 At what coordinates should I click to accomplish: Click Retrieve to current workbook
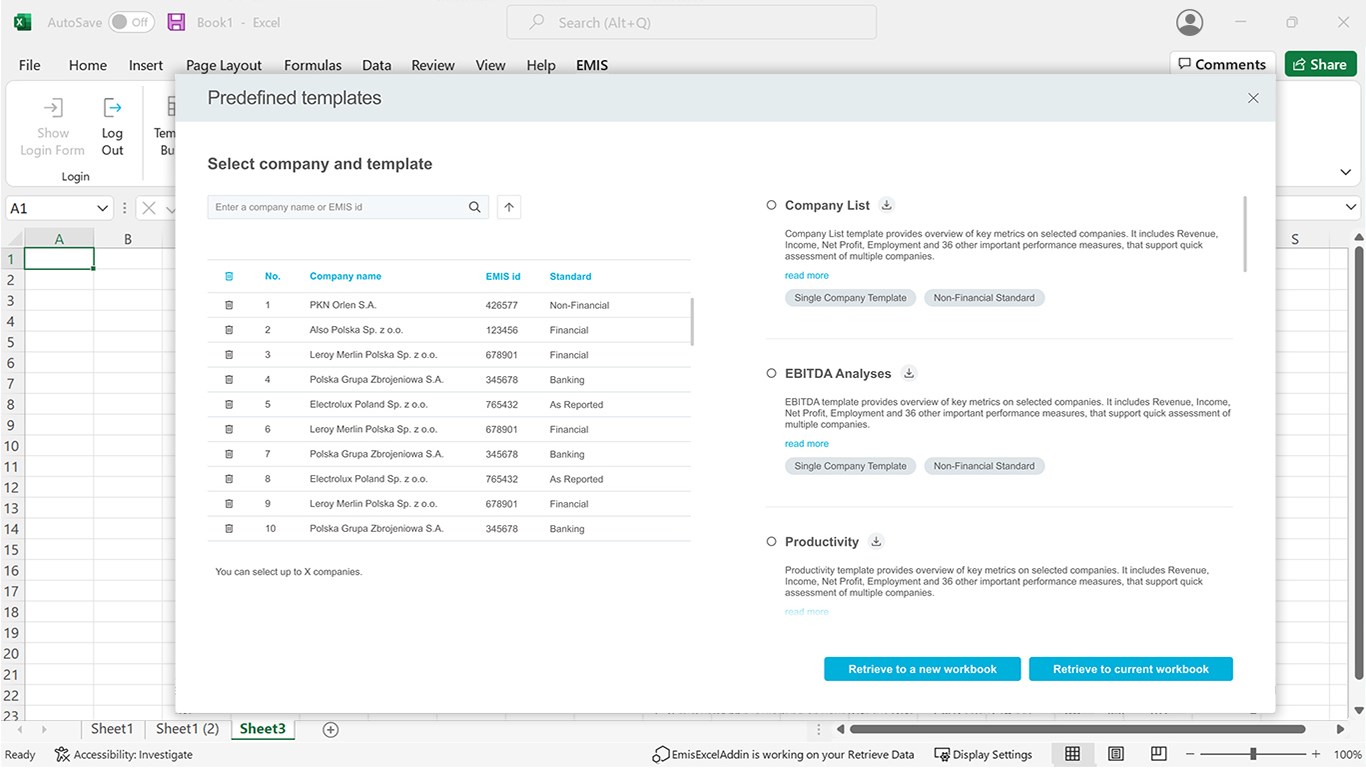pos(1131,669)
